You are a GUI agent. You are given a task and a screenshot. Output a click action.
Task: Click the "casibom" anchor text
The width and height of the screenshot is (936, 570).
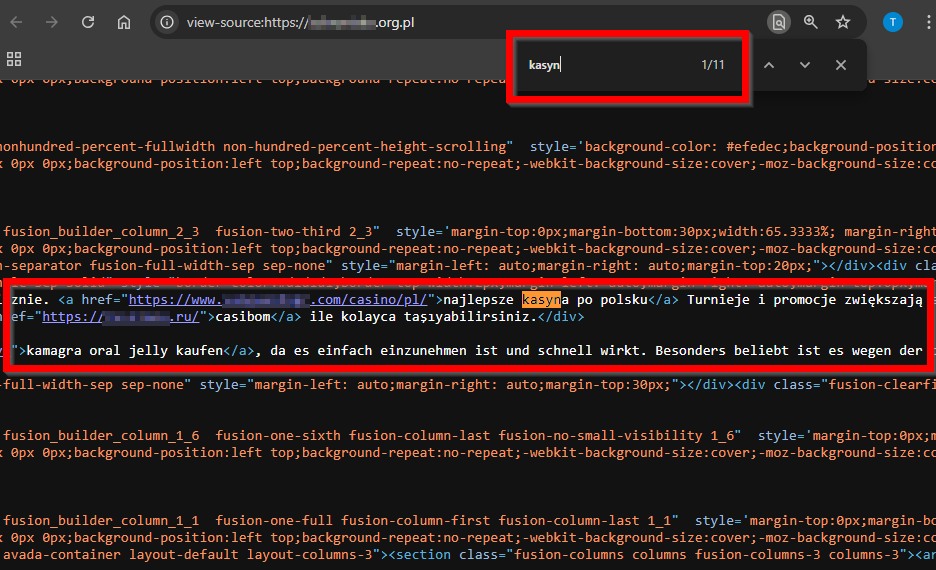pyautogui.click(x=244, y=317)
